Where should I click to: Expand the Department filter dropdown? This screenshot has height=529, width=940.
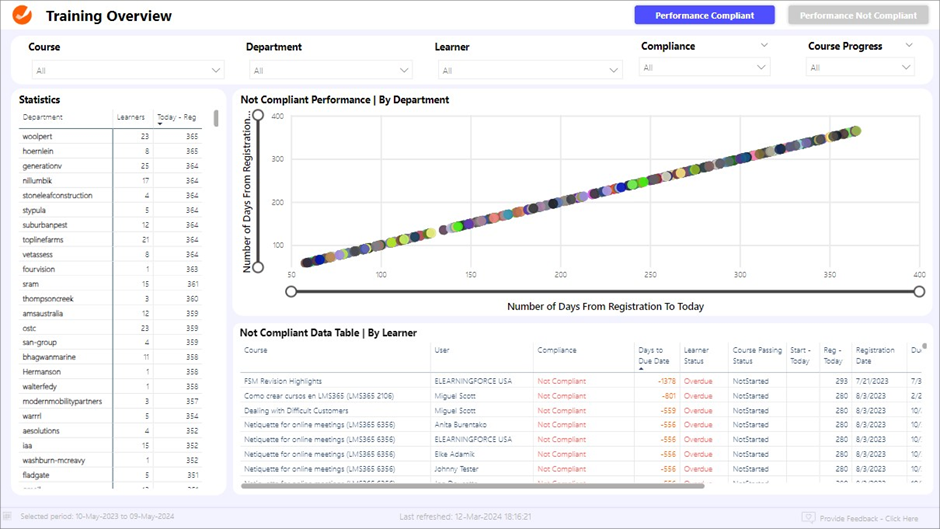329,70
